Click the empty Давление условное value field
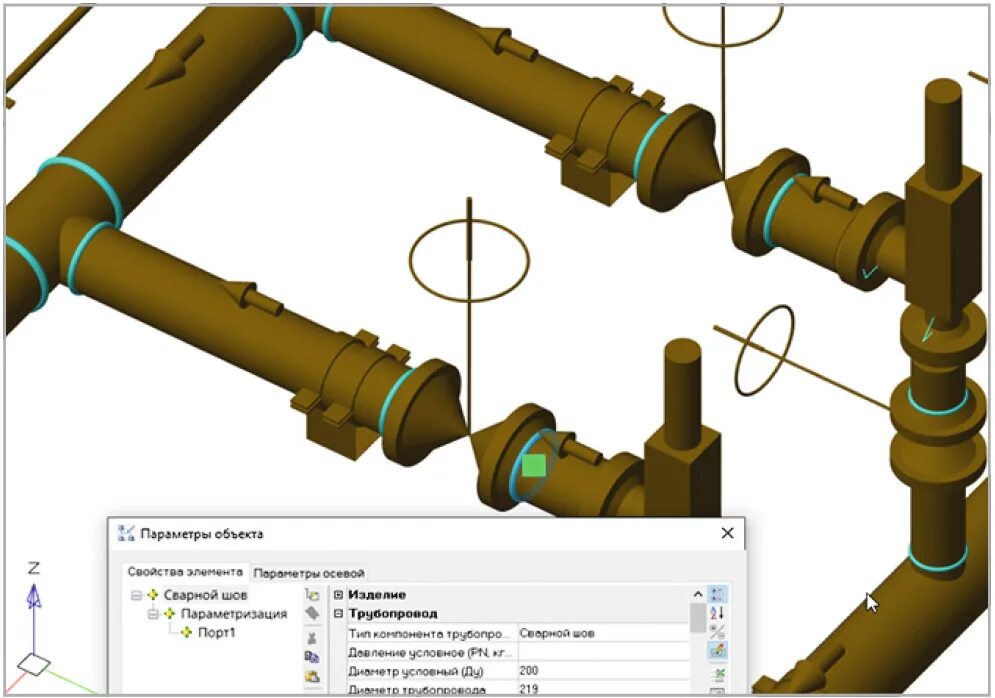The height and width of the screenshot is (698, 995). 603,652
